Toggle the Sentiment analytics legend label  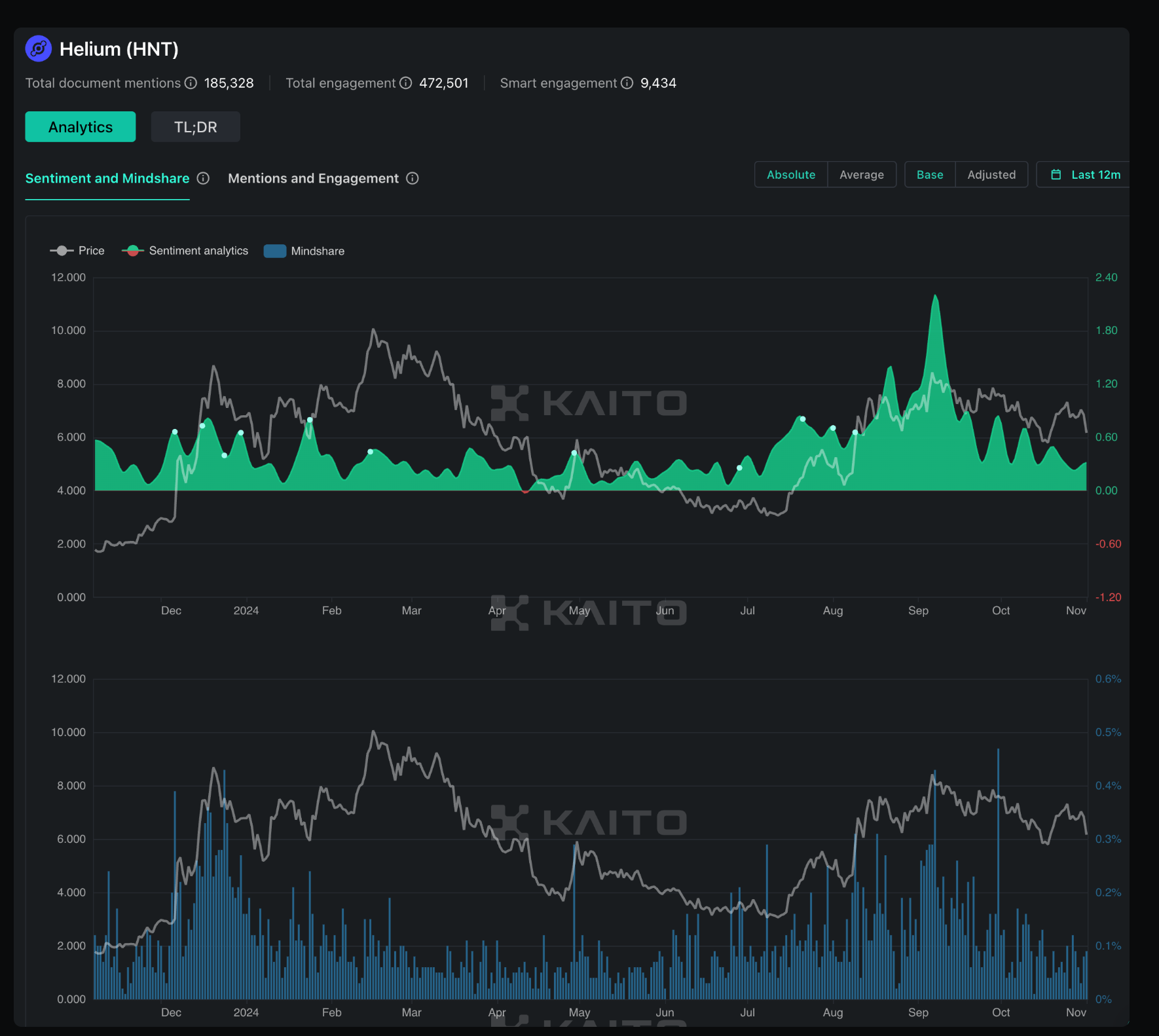pos(198,251)
